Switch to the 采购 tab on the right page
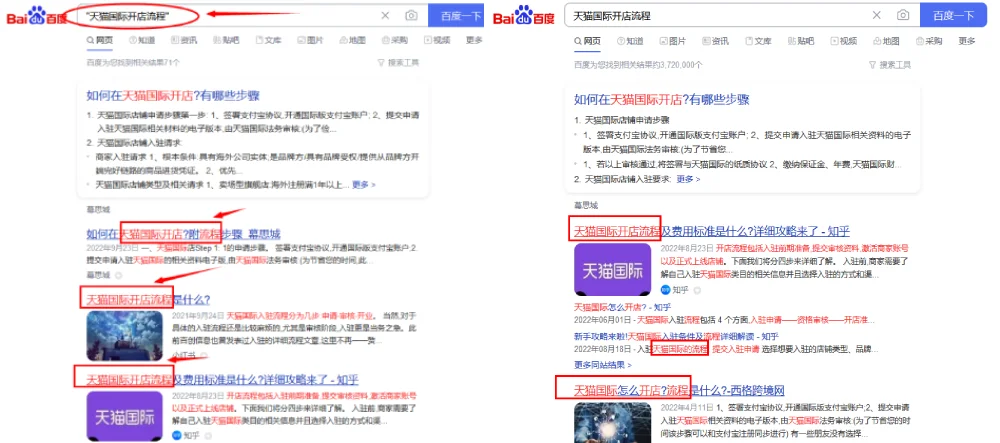 coord(929,41)
